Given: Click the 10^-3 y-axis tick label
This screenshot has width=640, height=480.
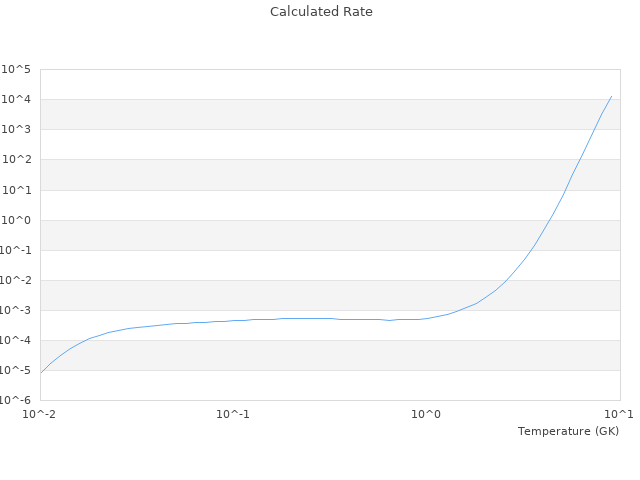Looking at the screenshot, I should tap(17, 310).
